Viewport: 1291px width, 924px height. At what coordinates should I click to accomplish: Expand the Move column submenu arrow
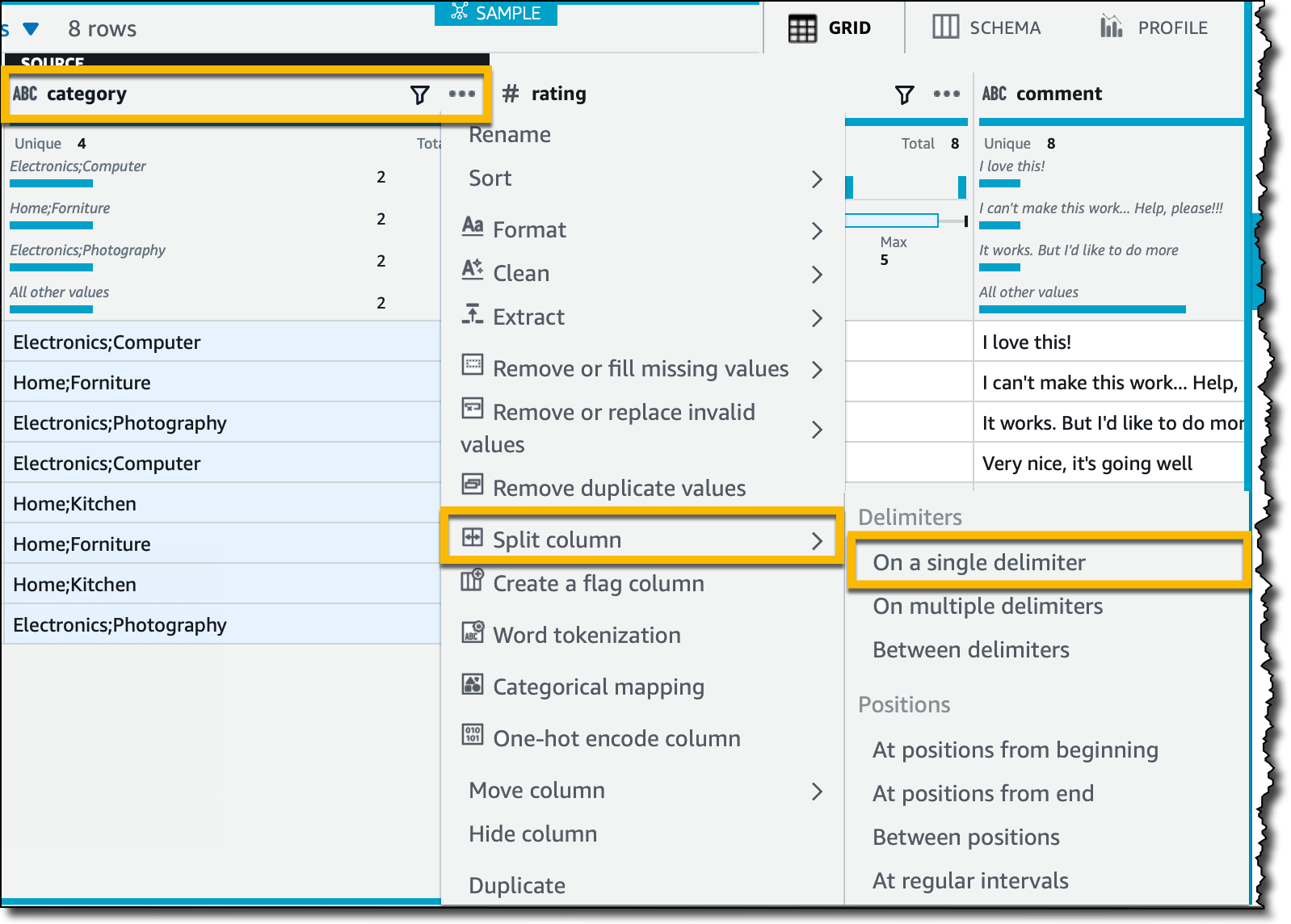(x=817, y=792)
